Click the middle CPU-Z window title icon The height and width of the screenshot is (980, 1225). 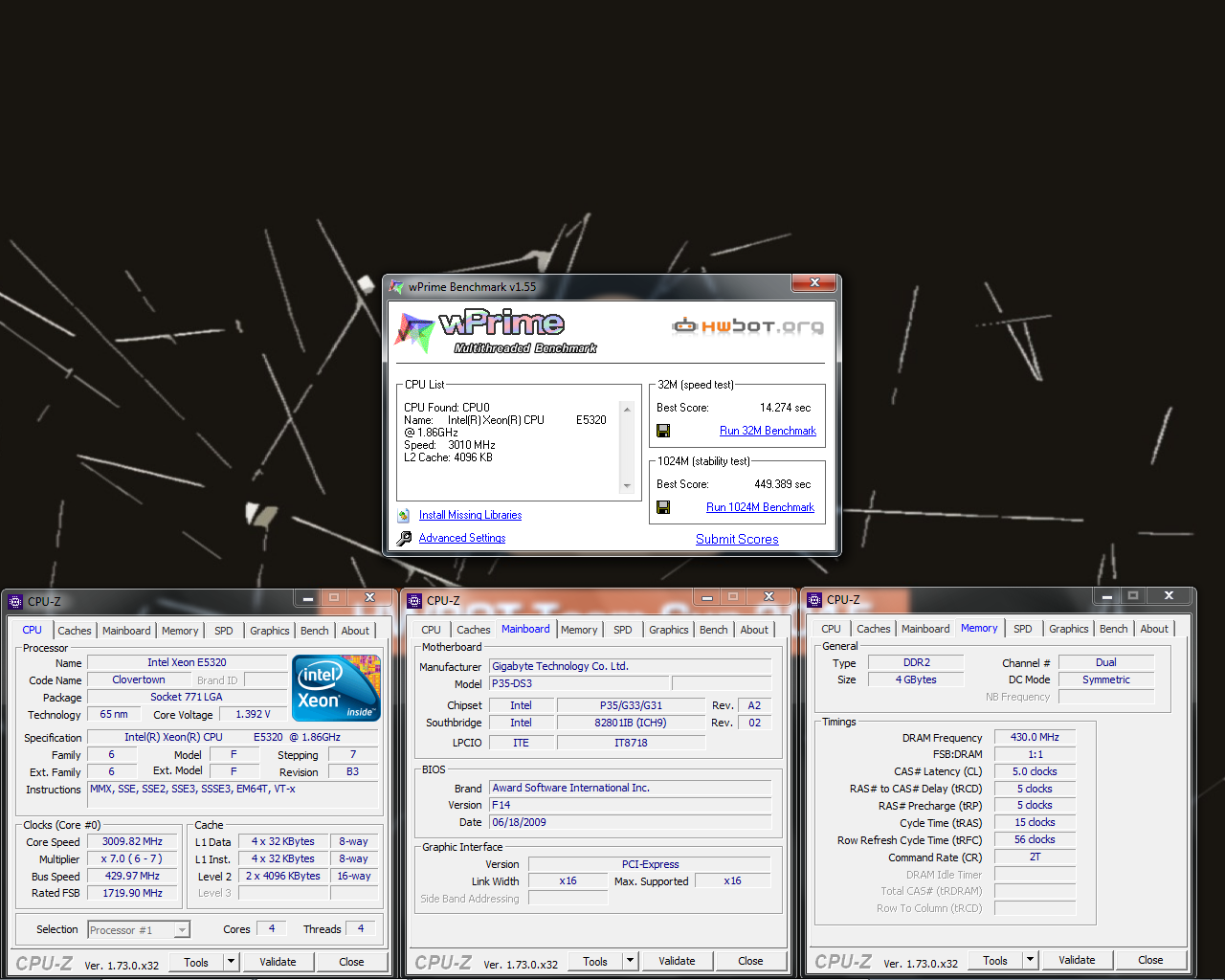[414, 601]
